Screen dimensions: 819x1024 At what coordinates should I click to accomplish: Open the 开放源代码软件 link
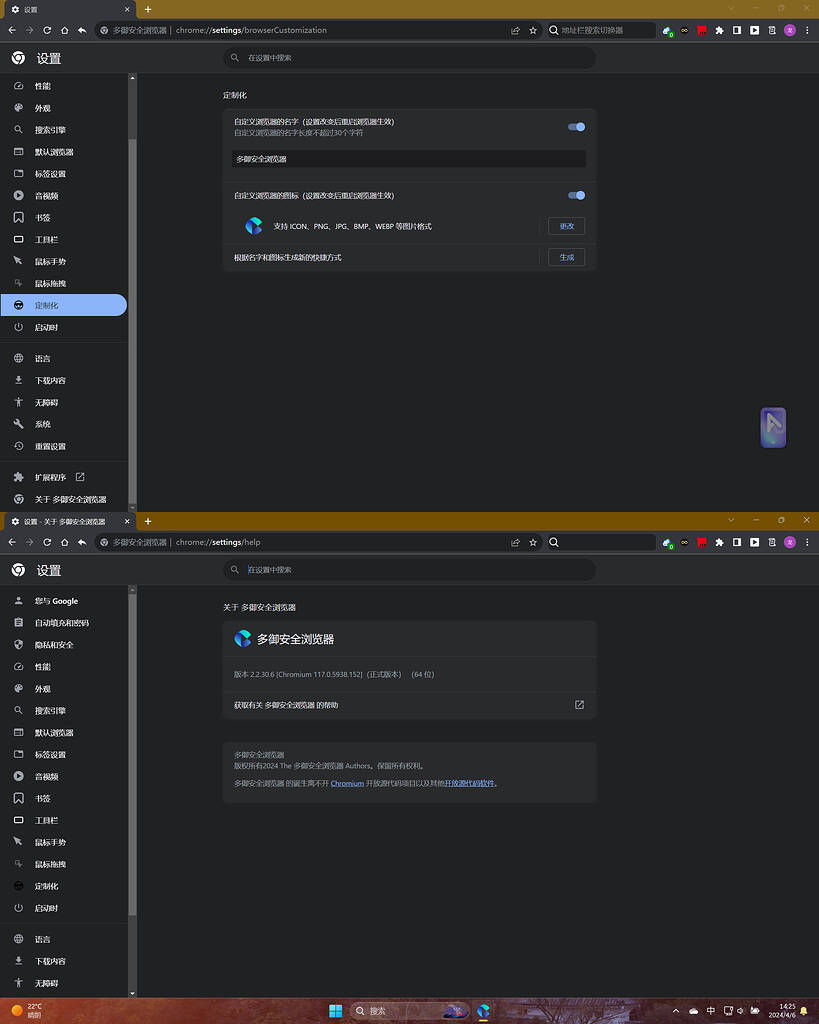pos(469,783)
